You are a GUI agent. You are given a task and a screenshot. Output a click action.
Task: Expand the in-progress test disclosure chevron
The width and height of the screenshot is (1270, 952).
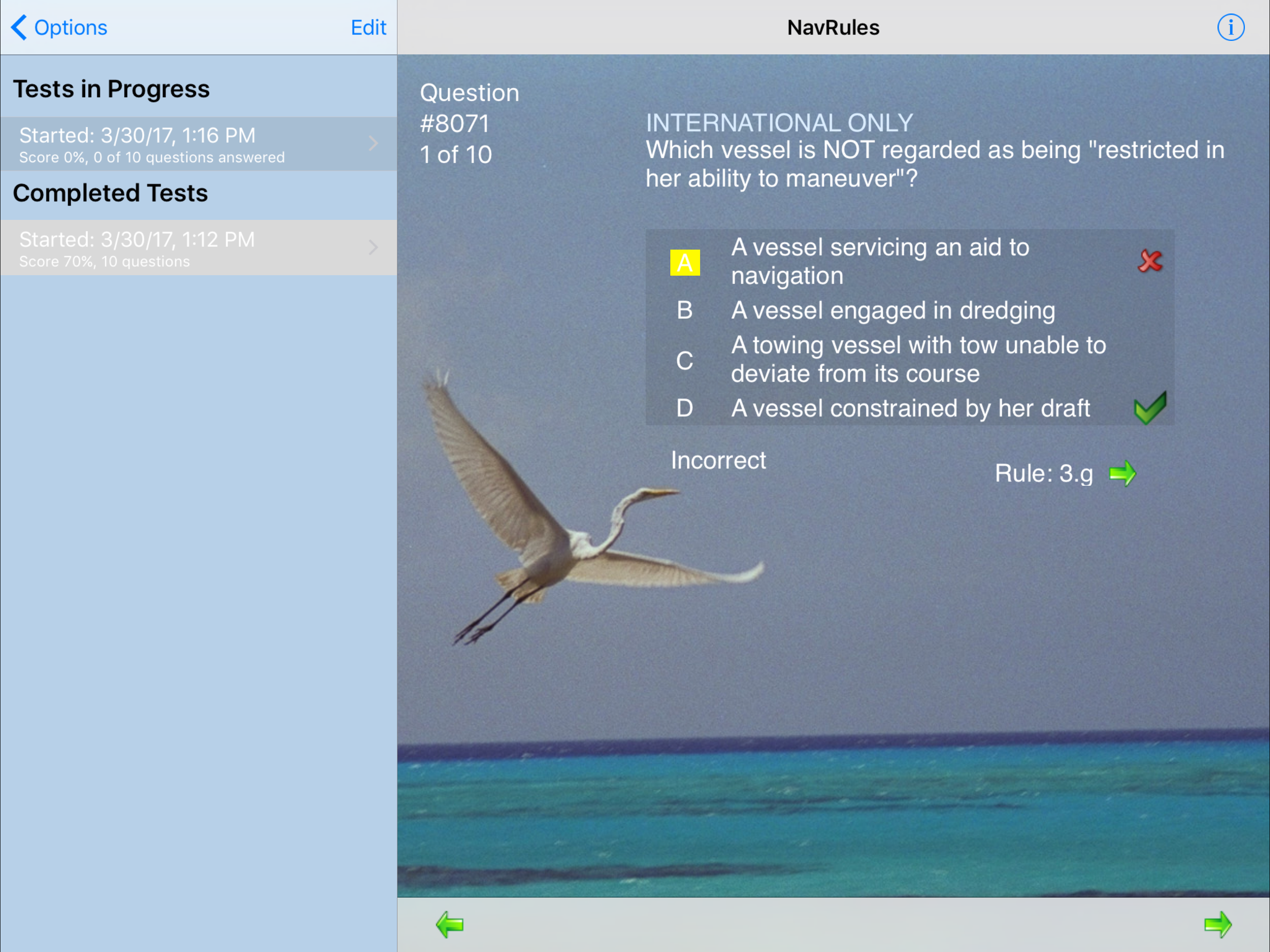point(373,143)
